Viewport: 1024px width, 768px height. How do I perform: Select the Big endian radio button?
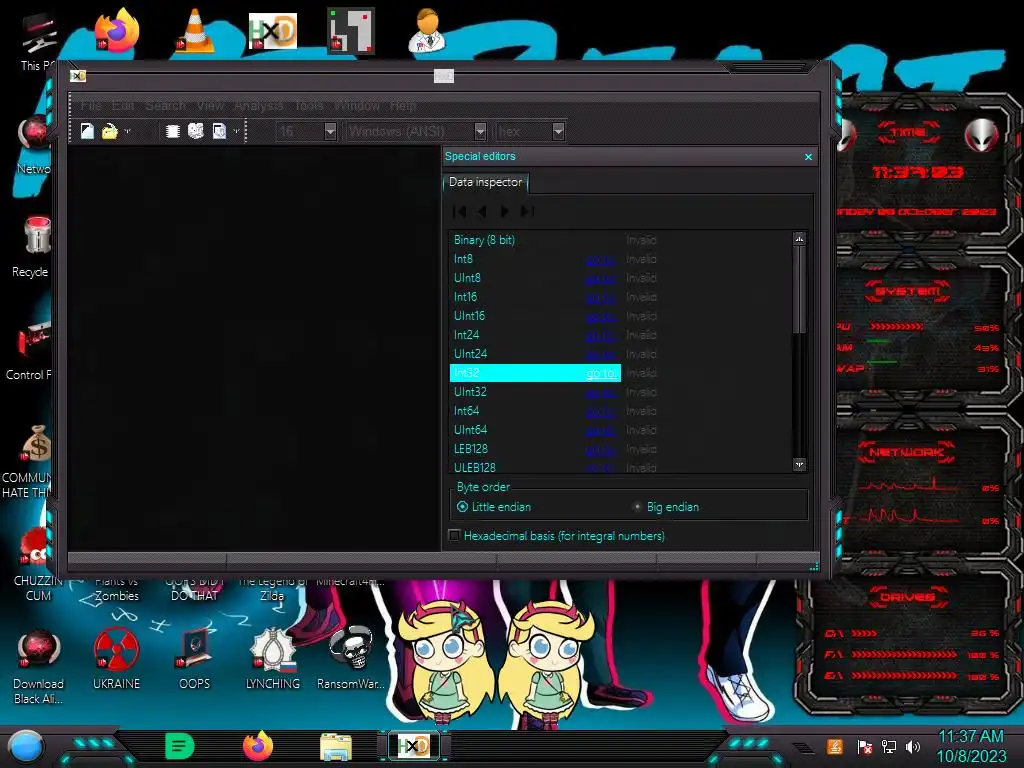[637, 507]
